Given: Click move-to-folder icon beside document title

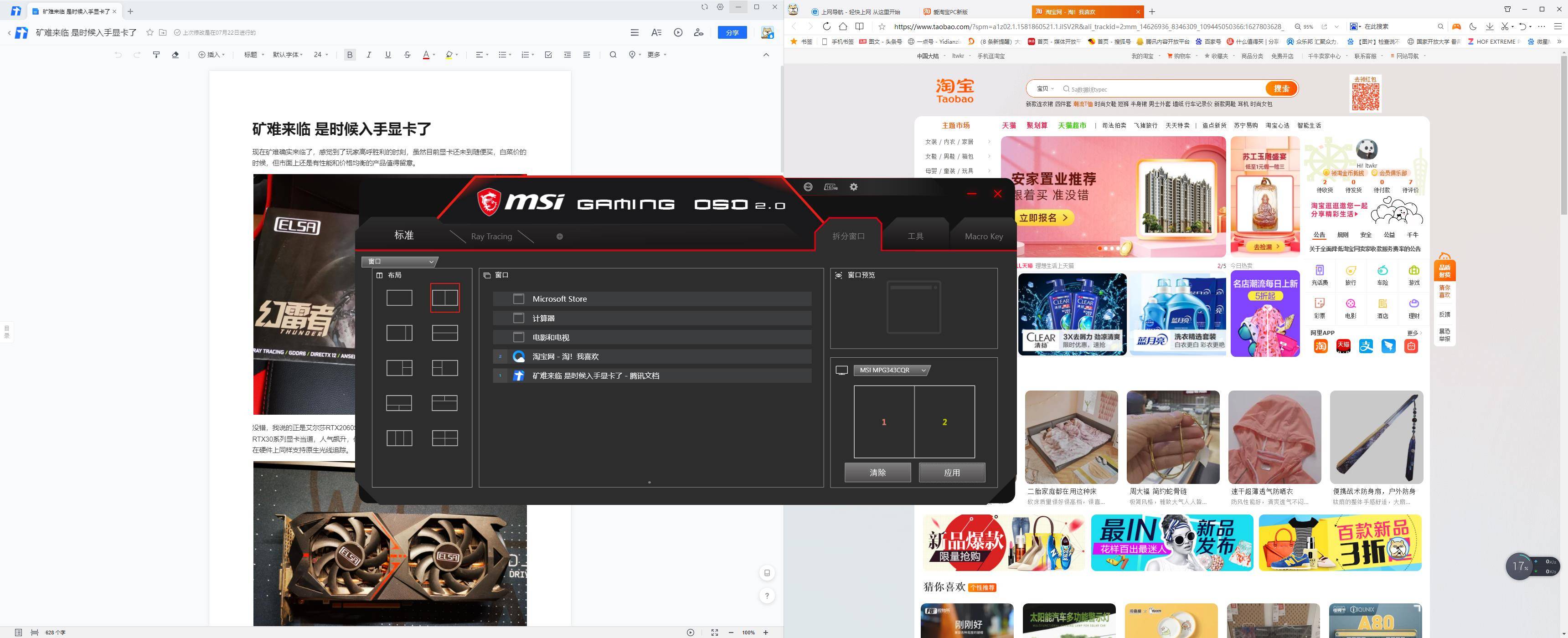Looking at the screenshot, I should pyautogui.click(x=163, y=32).
